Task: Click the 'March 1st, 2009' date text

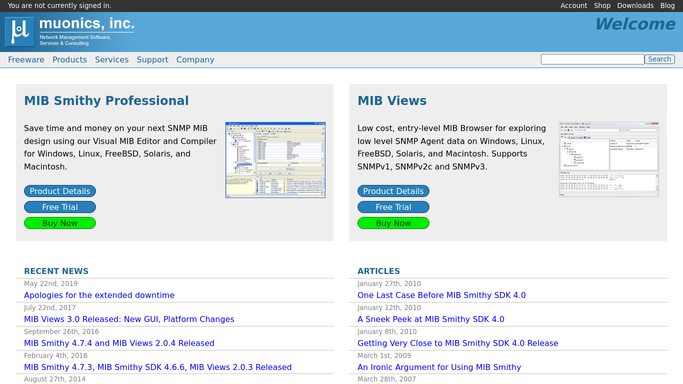Action: pyautogui.click(x=384, y=355)
